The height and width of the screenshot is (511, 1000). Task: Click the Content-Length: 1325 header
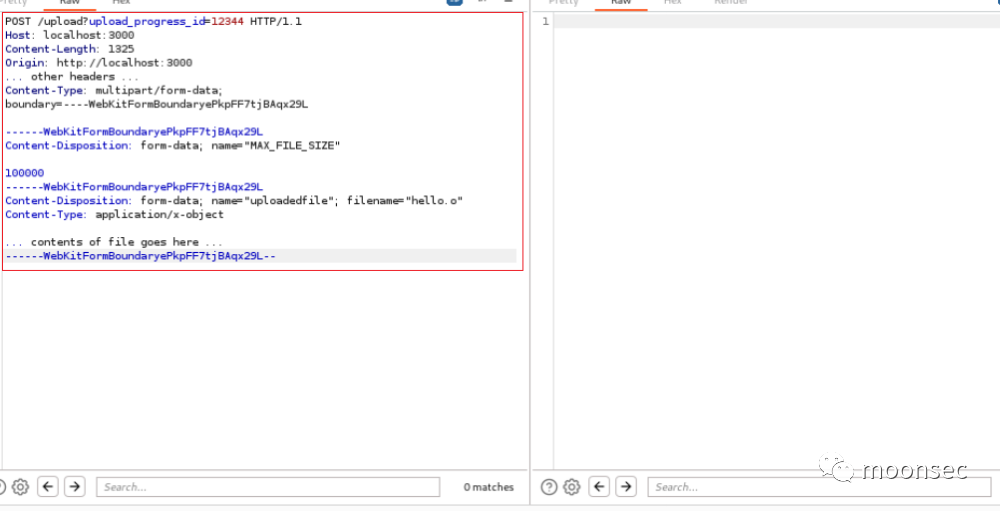point(70,49)
